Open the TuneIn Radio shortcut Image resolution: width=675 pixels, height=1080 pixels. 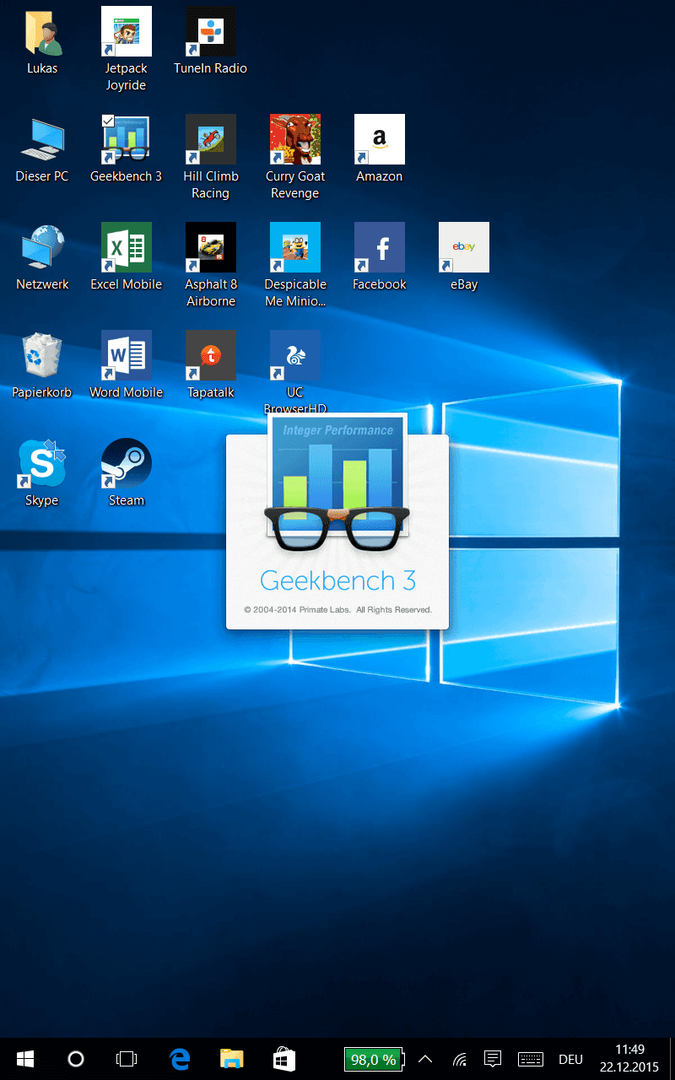[x=210, y=31]
